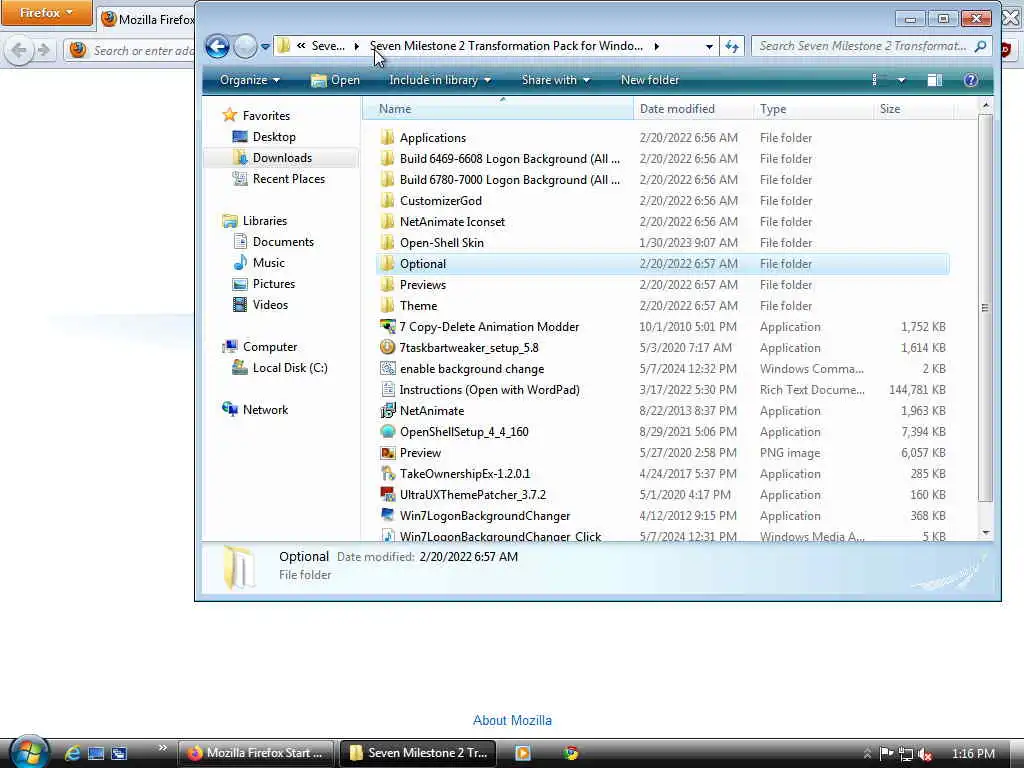Click the Change your view icon
The height and width of the screenshot is (768, 1024).
[x=874, y=80]
